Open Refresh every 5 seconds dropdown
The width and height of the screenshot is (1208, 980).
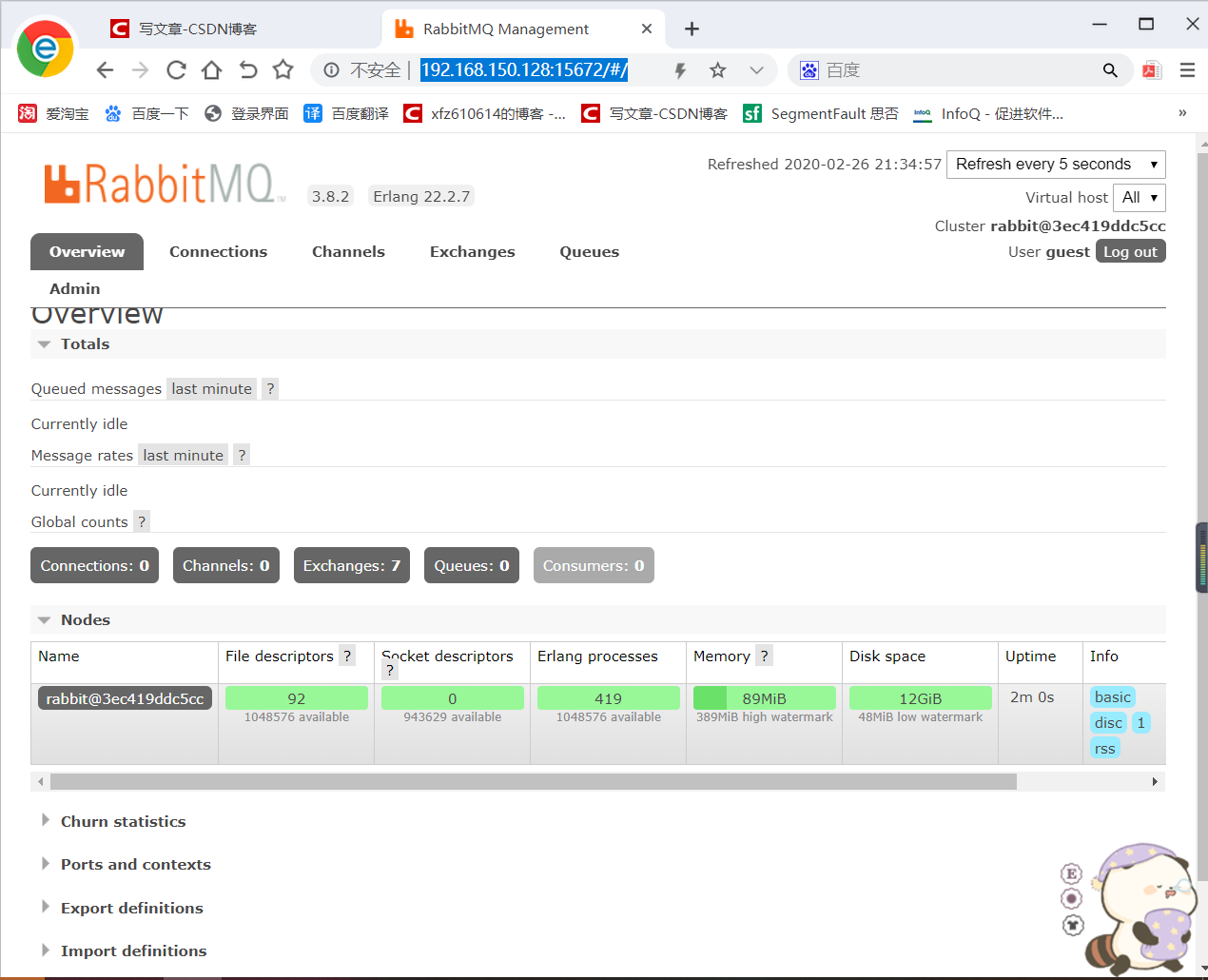[x=1056, y=164]
